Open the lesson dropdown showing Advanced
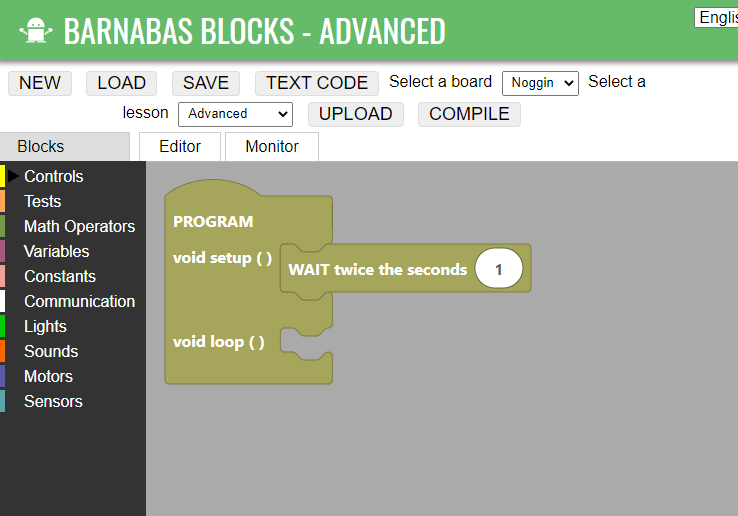The height and width of the screenshot is (516, 738). (x=235, y=114)
